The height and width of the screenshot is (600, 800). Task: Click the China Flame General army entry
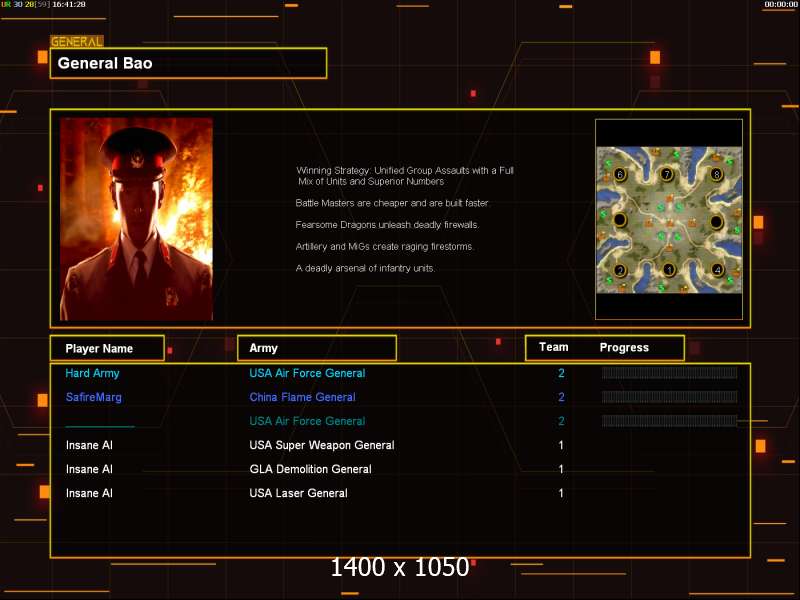click(x=303, y=397)
